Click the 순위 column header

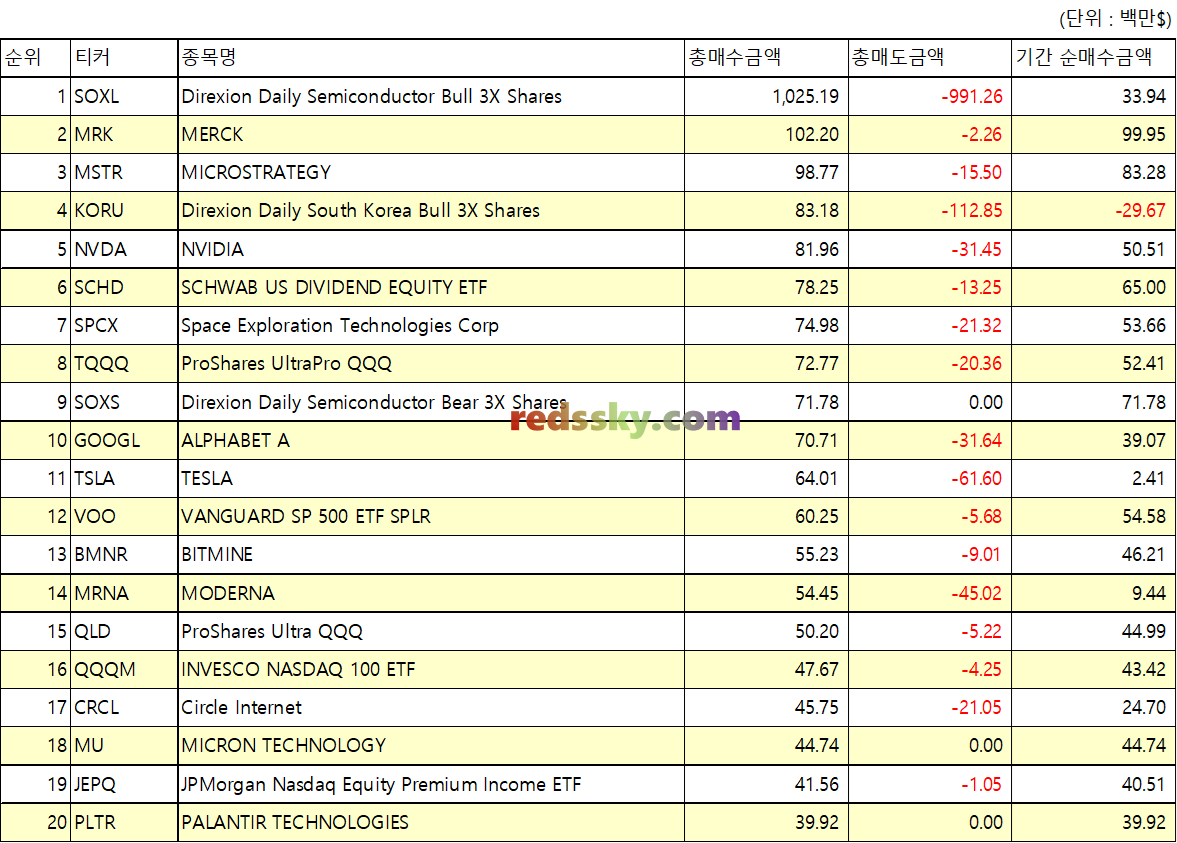(35, 58)
